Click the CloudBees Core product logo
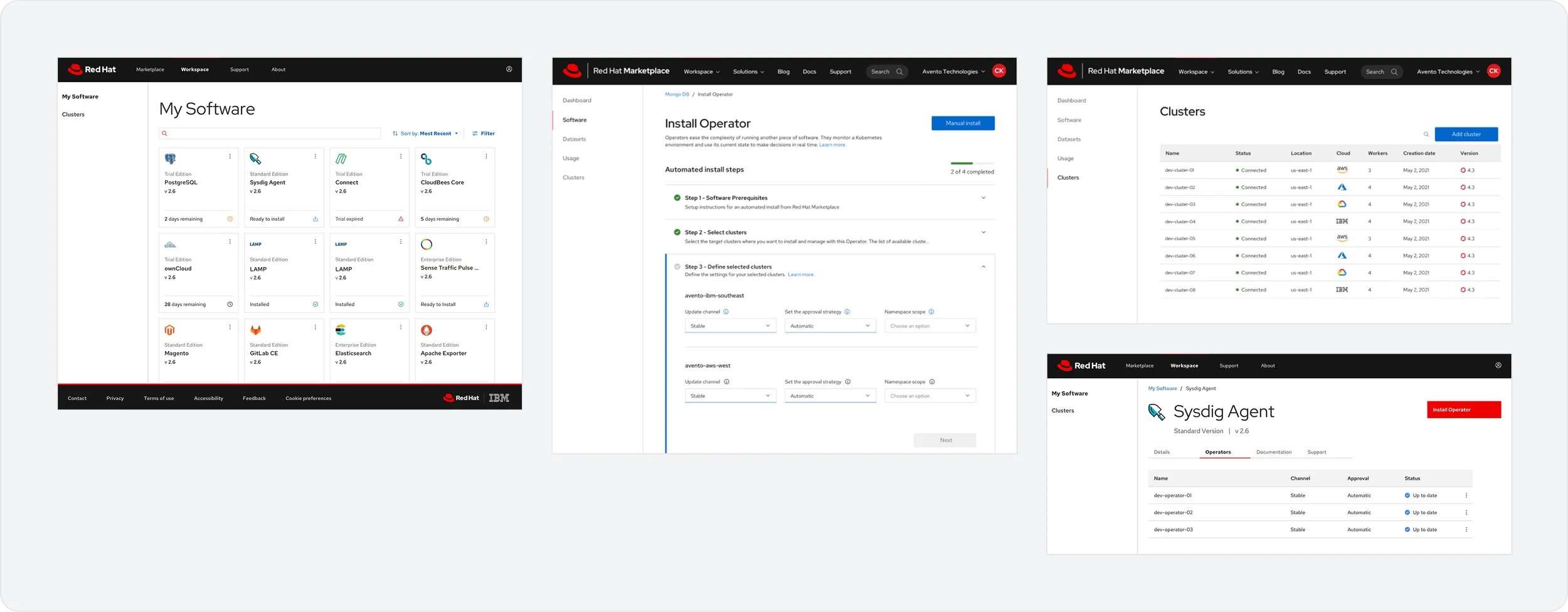Image resolution: width=1568 pixels, height=612 pixels. (426, 159)
